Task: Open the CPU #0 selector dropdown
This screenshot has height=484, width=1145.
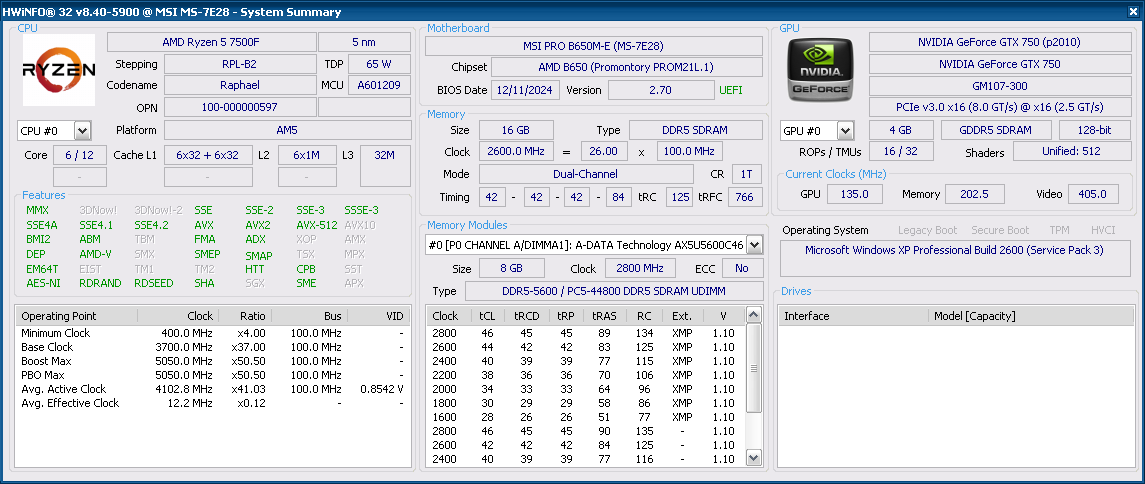Action: (82, 131)
